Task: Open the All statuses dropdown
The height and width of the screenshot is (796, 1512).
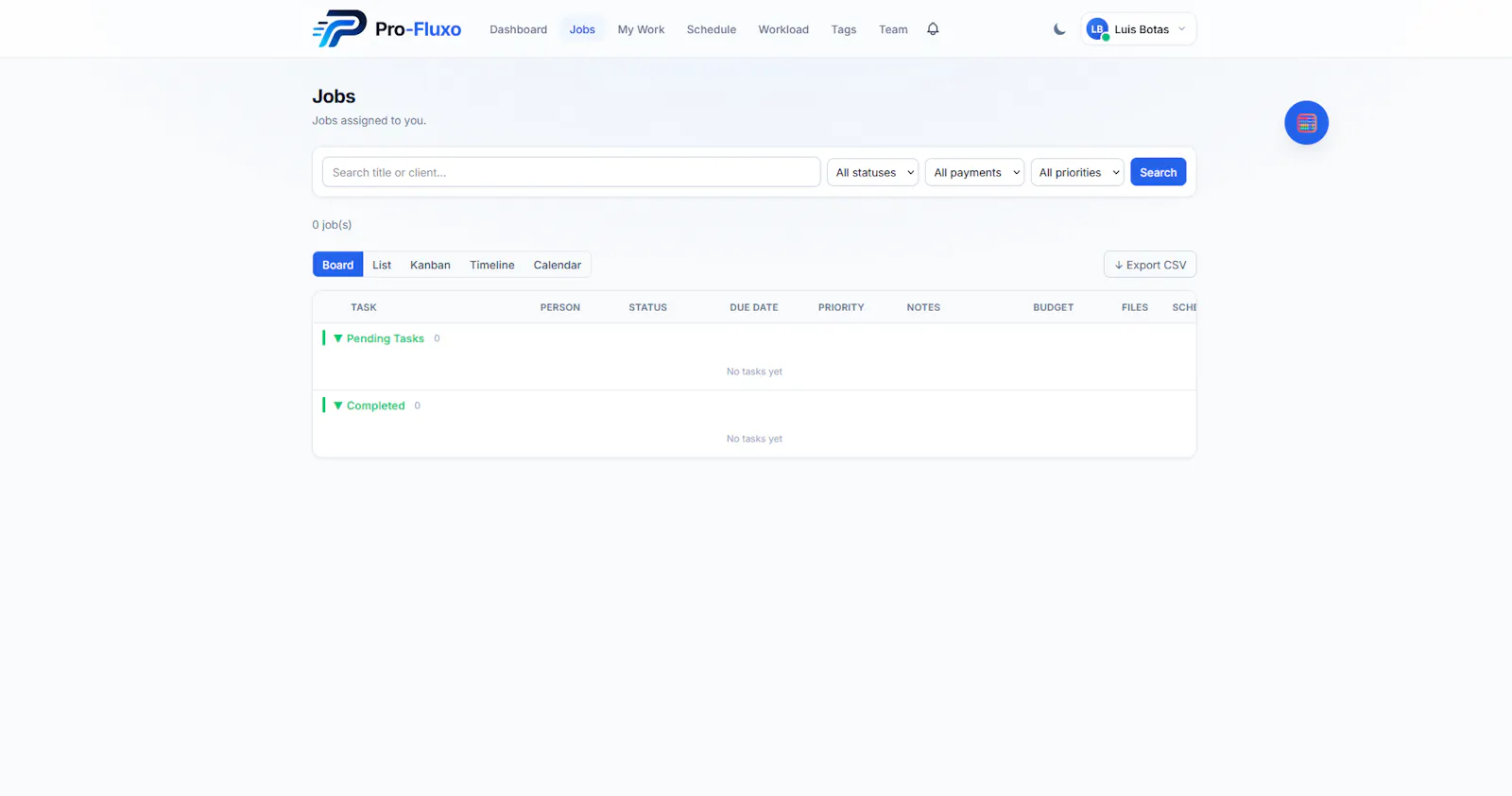Action: click(872, 172)
